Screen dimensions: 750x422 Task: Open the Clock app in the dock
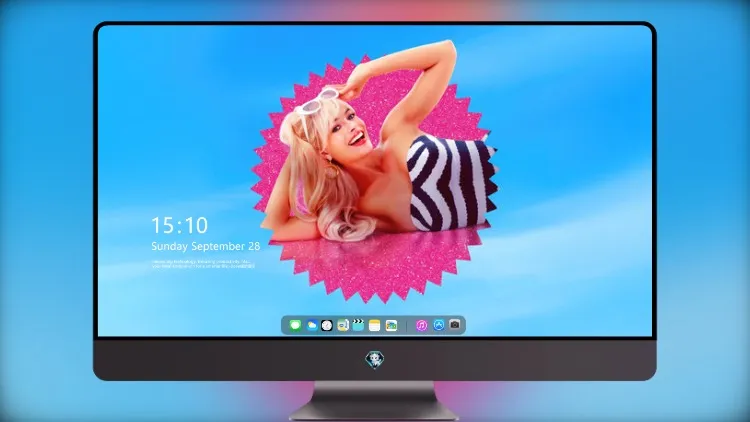coord(327,325)
